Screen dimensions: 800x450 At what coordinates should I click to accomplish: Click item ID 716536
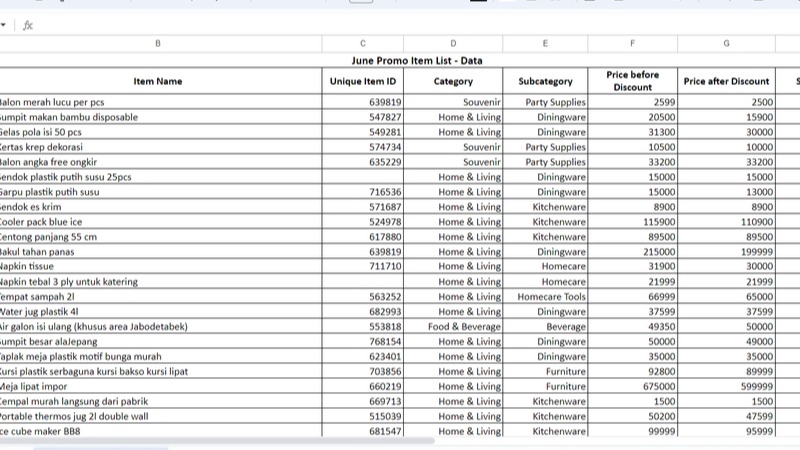point(363,192)
